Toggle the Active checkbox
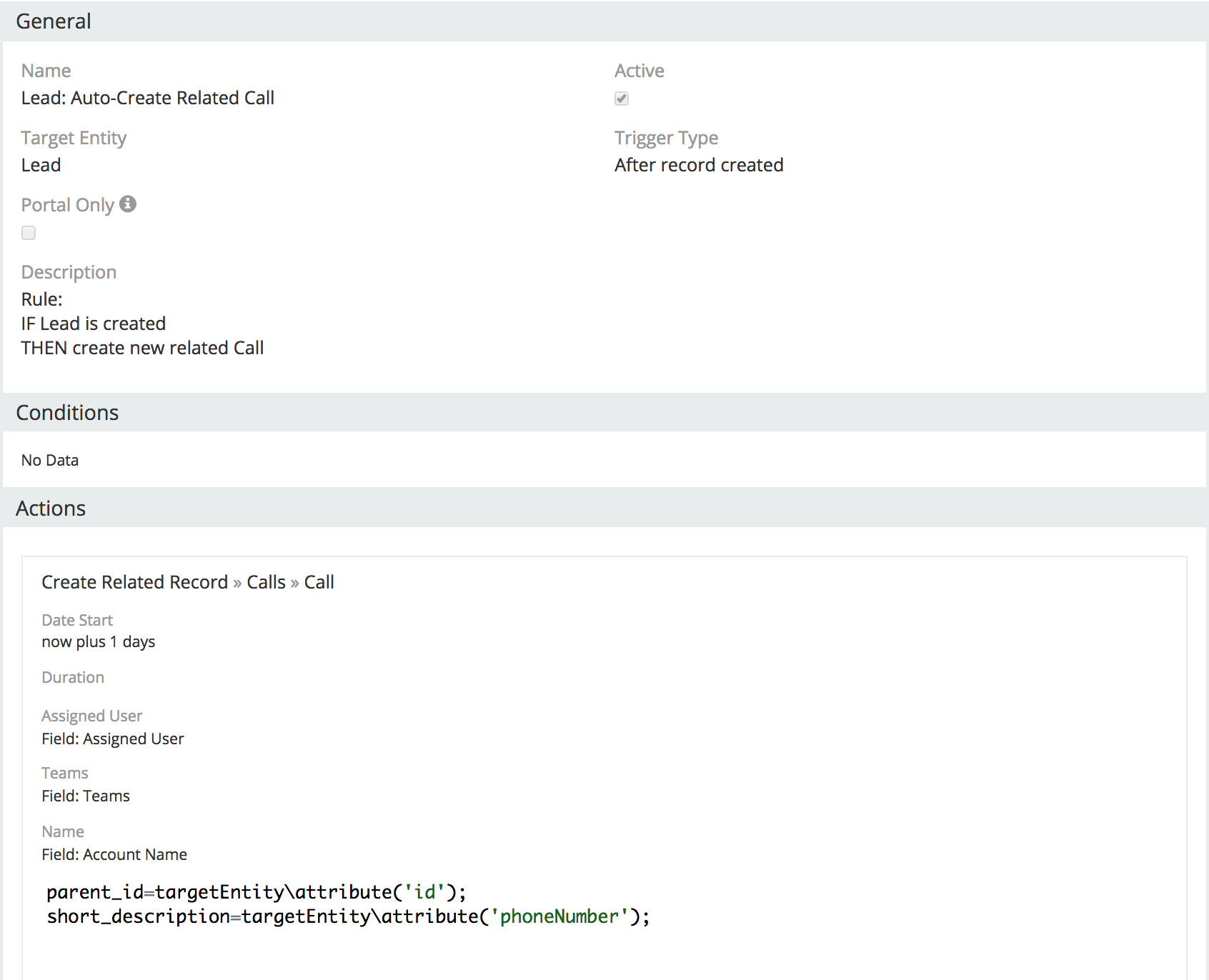Image resolution: width=1209 pixels, height=980 pixels. point(622,99)
